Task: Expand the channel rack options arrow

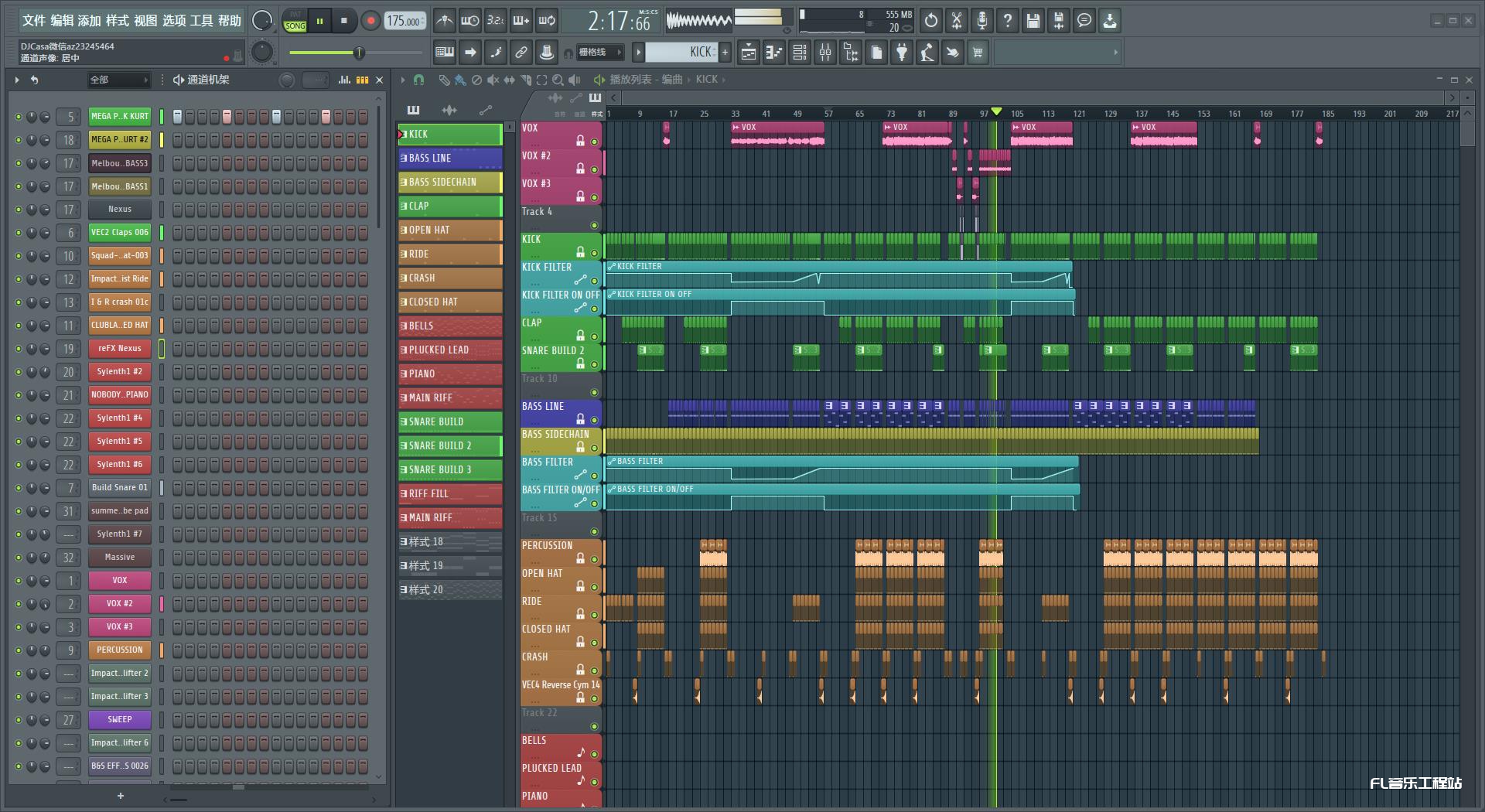Action: point(16,80)
